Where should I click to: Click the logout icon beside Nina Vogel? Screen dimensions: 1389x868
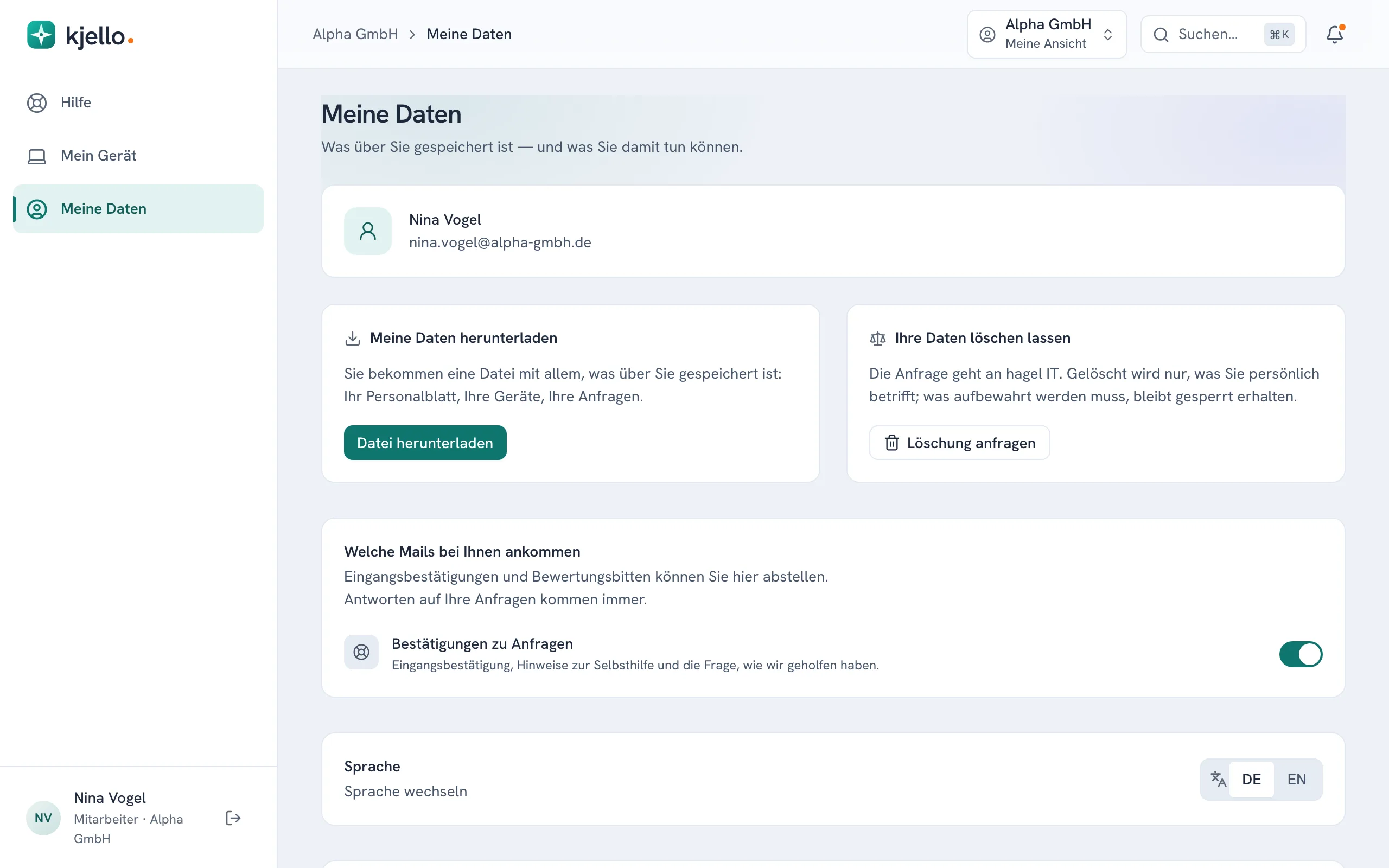[x=233, y=818]
